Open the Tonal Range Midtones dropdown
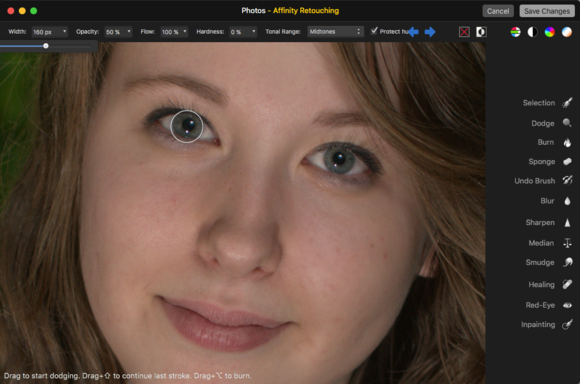 point(335,32)
